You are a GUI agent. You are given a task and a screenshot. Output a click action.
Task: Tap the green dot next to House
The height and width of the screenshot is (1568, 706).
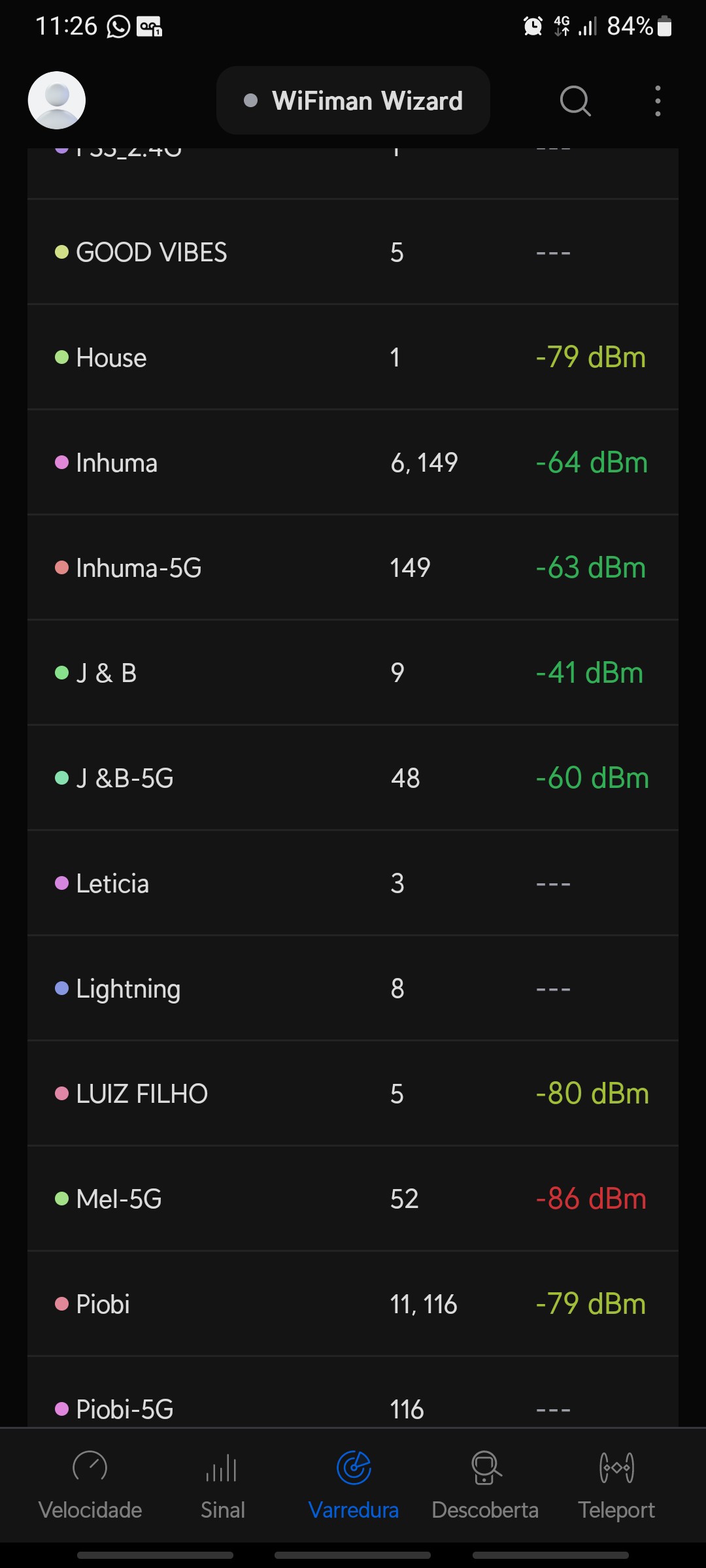(62, 357)
